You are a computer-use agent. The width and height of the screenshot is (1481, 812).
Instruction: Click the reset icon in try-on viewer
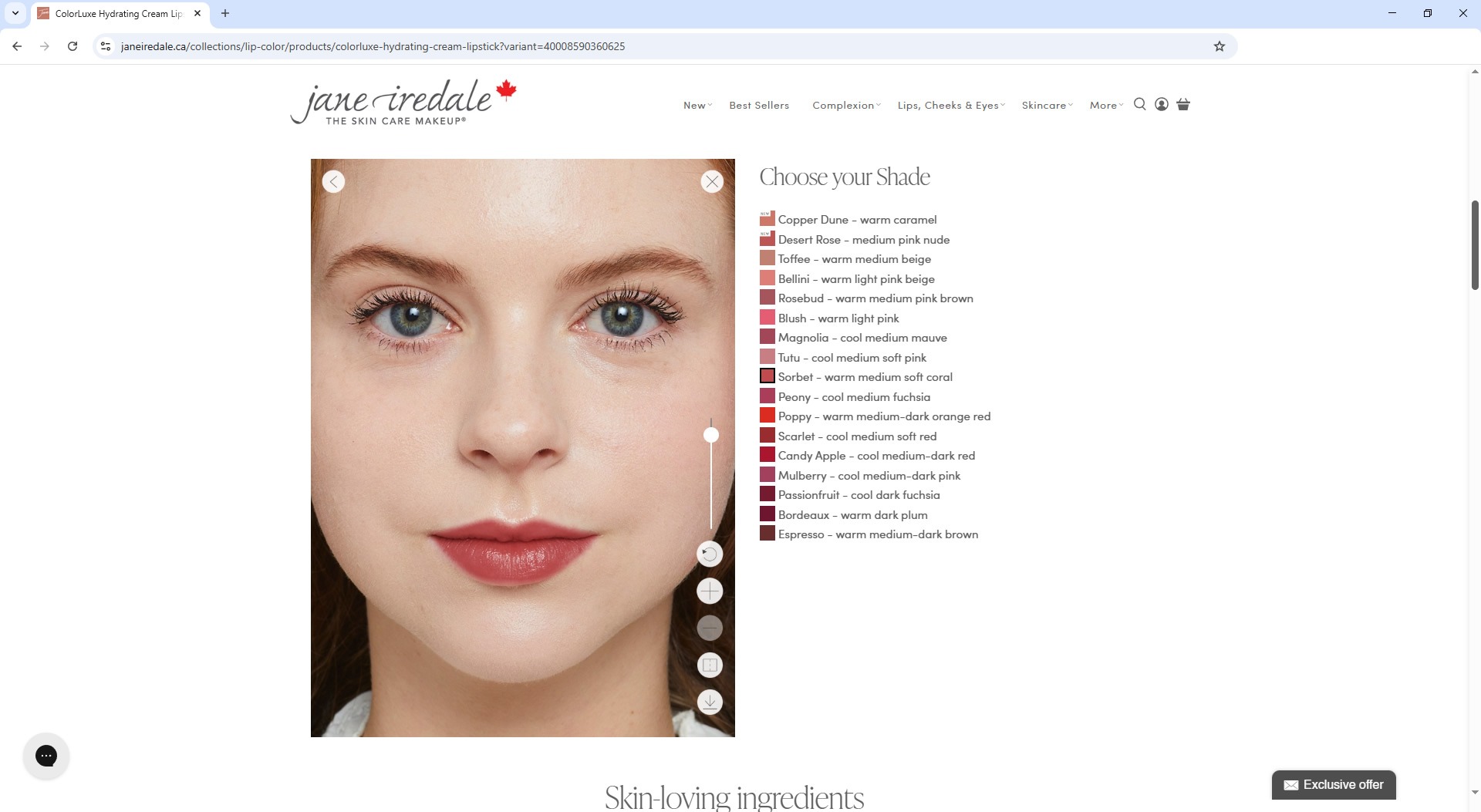[710, 554]
